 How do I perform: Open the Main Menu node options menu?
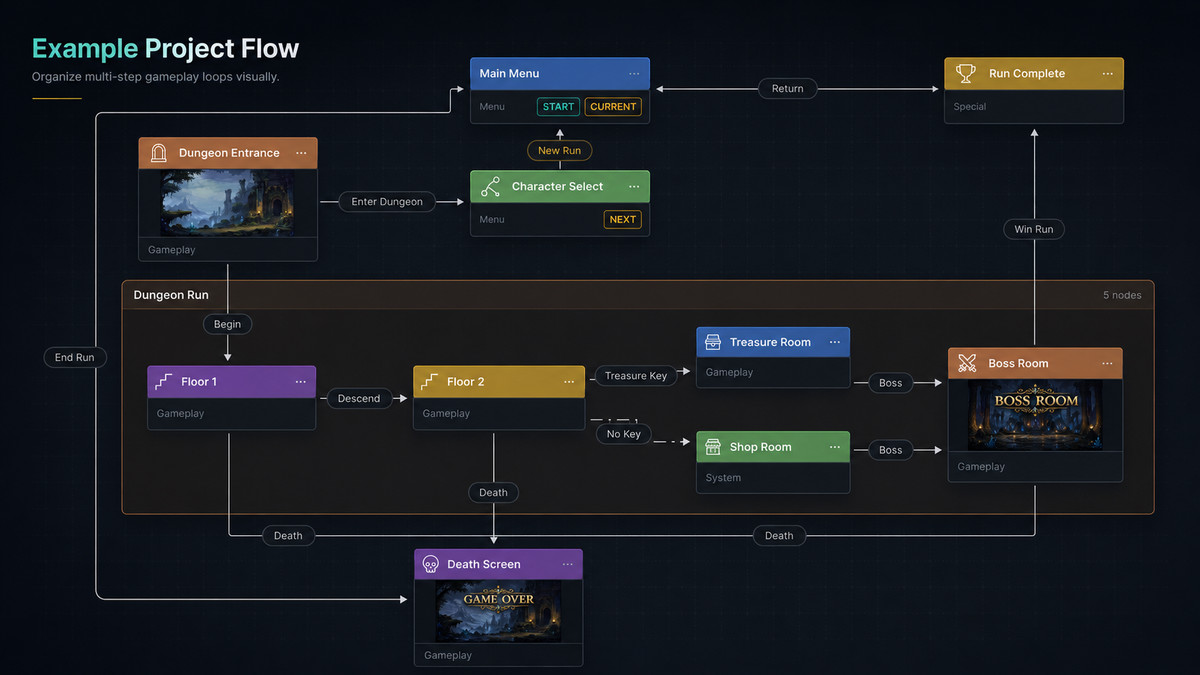tap(634, 74)
